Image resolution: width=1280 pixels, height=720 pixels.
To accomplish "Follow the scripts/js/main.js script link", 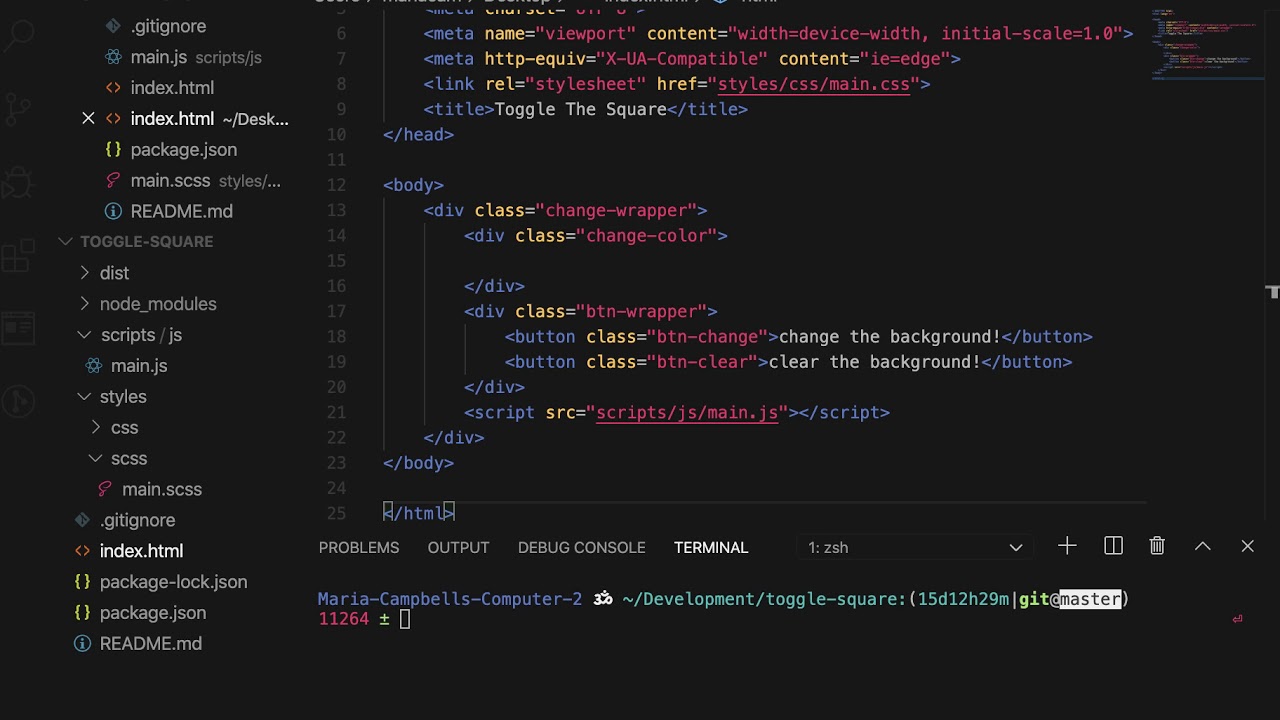I will (687, 412).
